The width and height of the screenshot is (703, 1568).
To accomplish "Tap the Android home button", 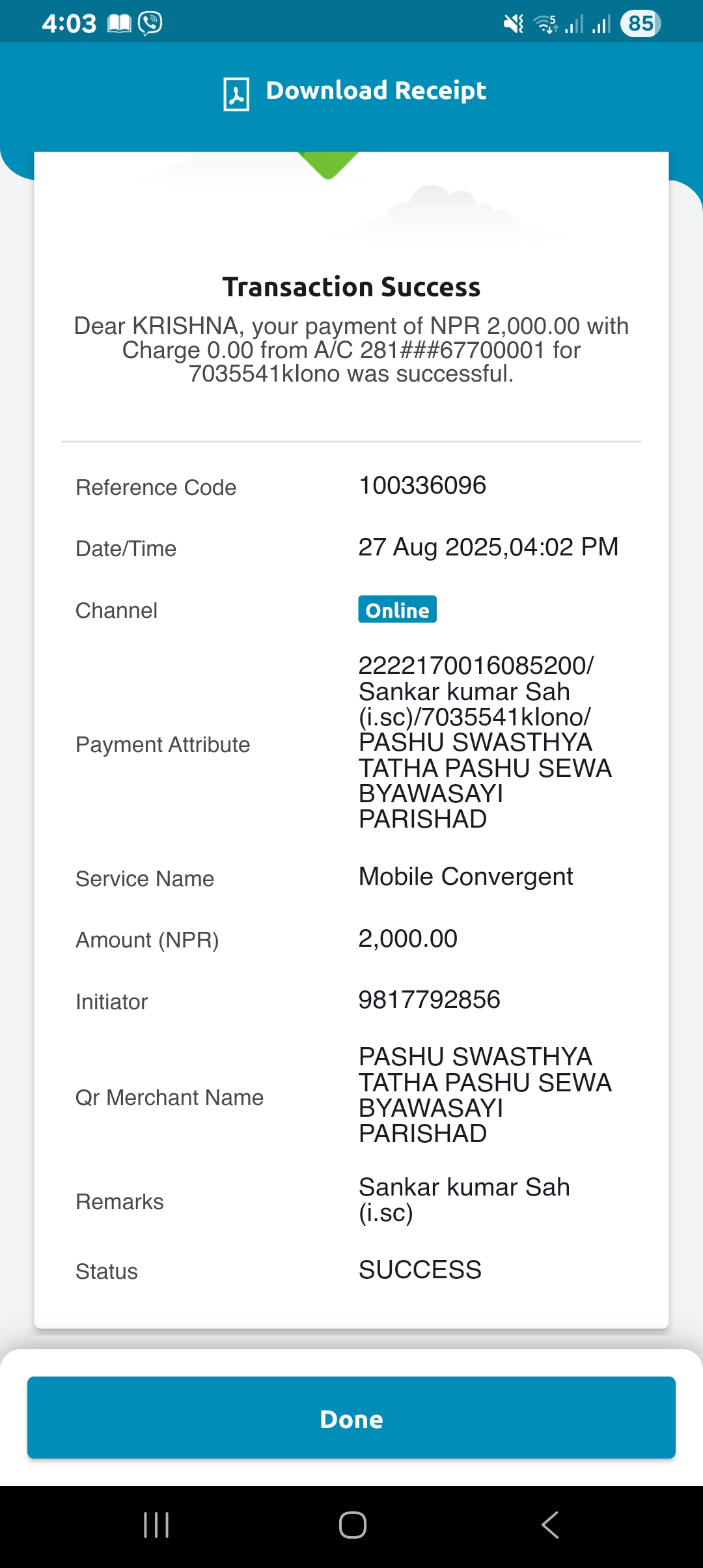I will click(352, 1525).
